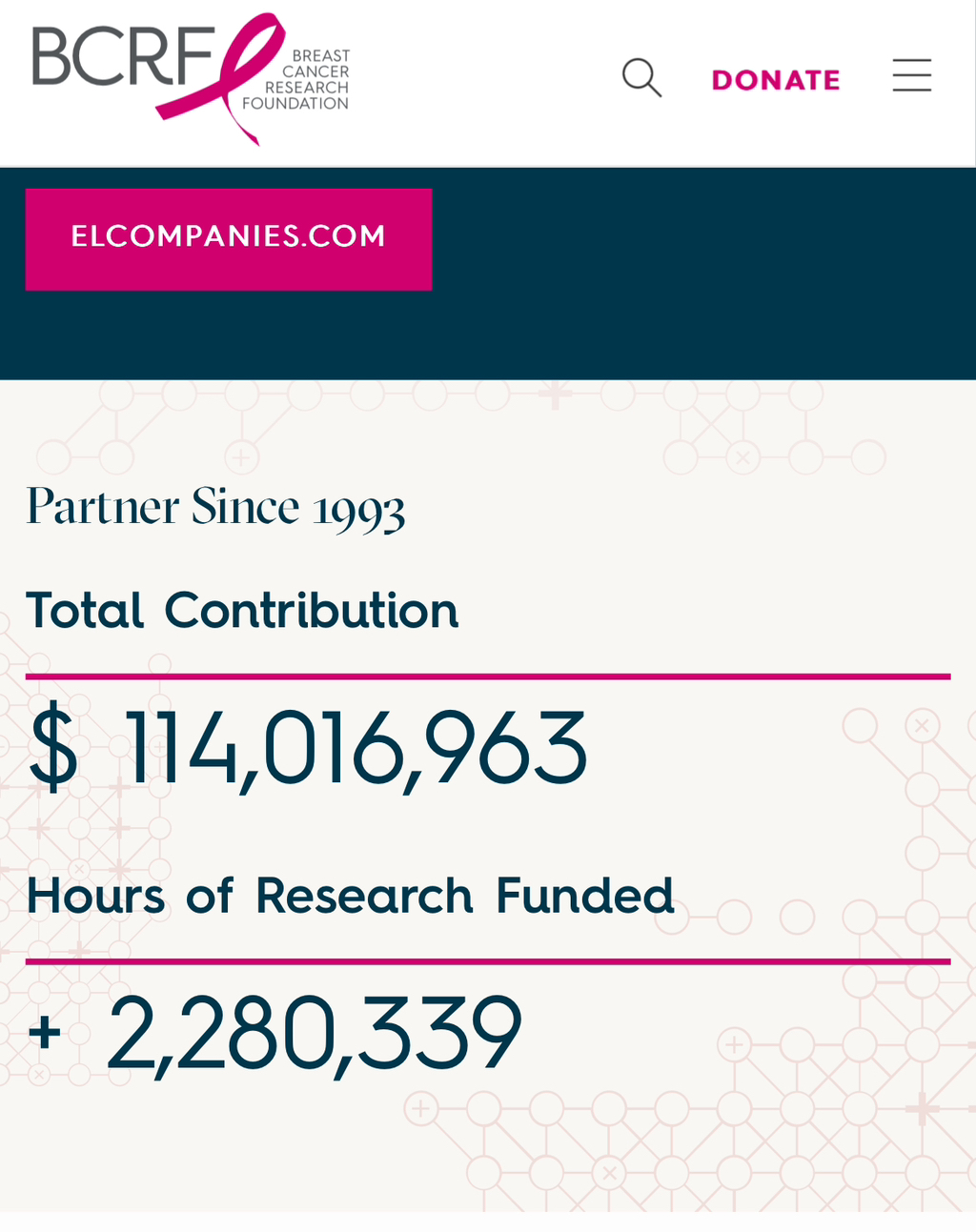Click the word Contribution in the label
Screen dimensions: 976x1232
[312, 611]
